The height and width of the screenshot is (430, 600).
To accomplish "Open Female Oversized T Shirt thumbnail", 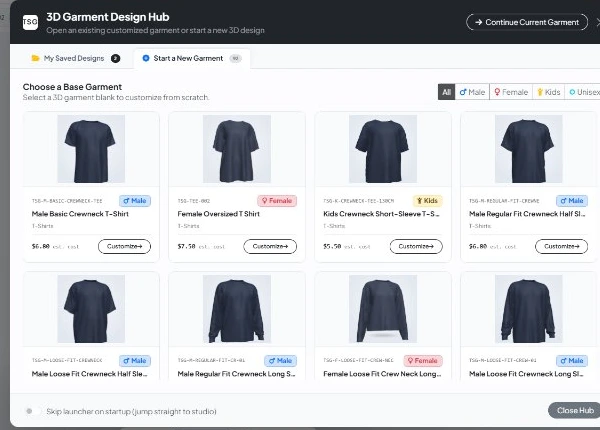I will [237, 149].
